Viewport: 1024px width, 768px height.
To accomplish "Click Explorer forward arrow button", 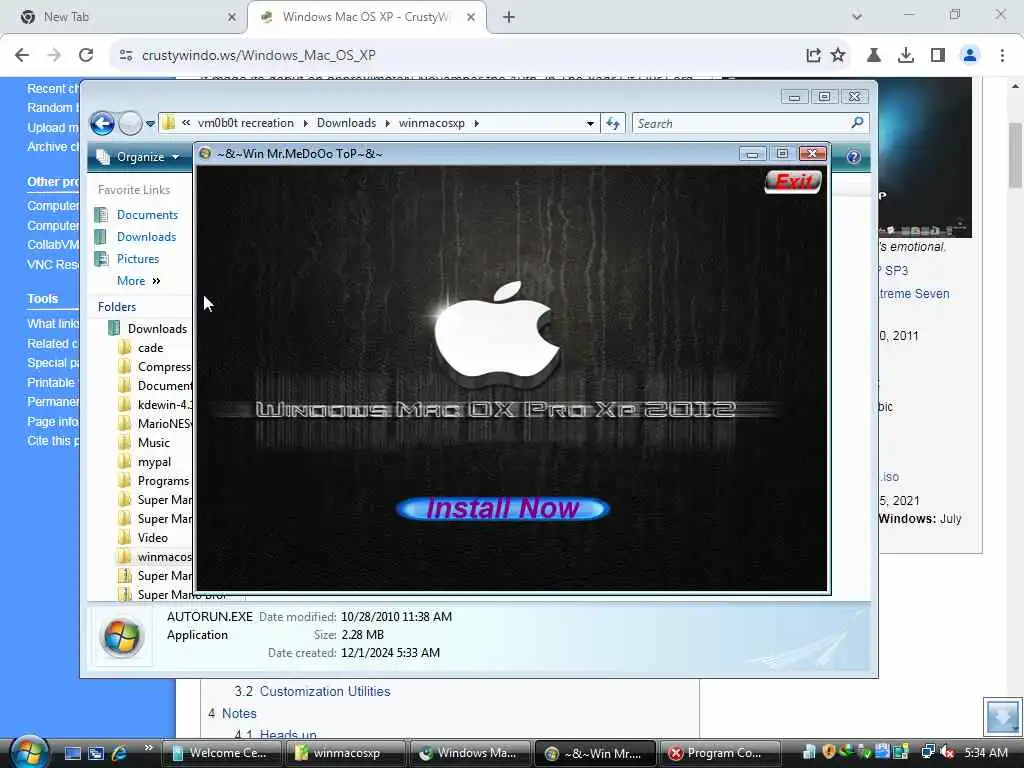I will click(x=130, y=123).
